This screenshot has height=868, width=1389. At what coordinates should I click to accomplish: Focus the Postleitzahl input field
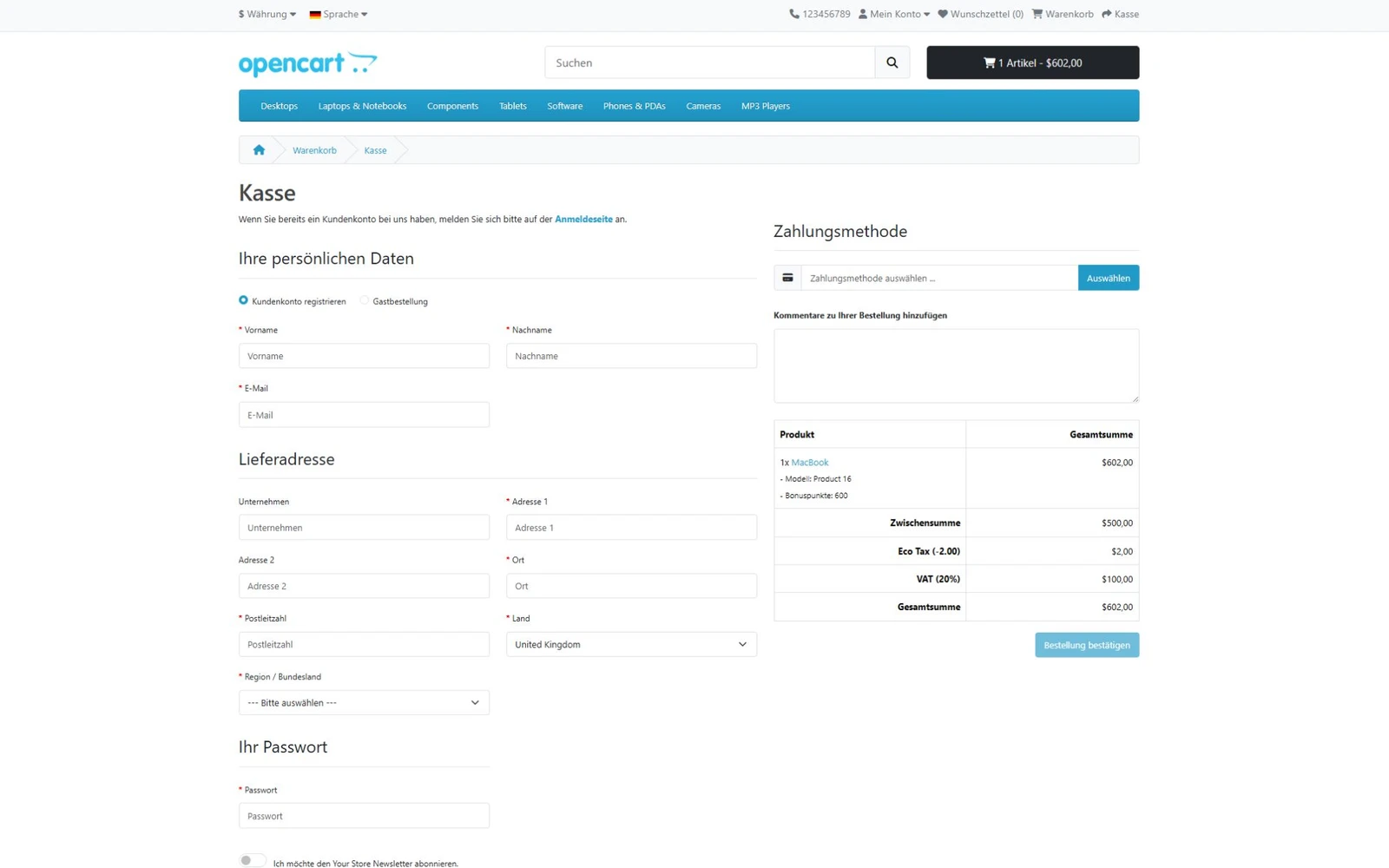(x=364, y=644)
